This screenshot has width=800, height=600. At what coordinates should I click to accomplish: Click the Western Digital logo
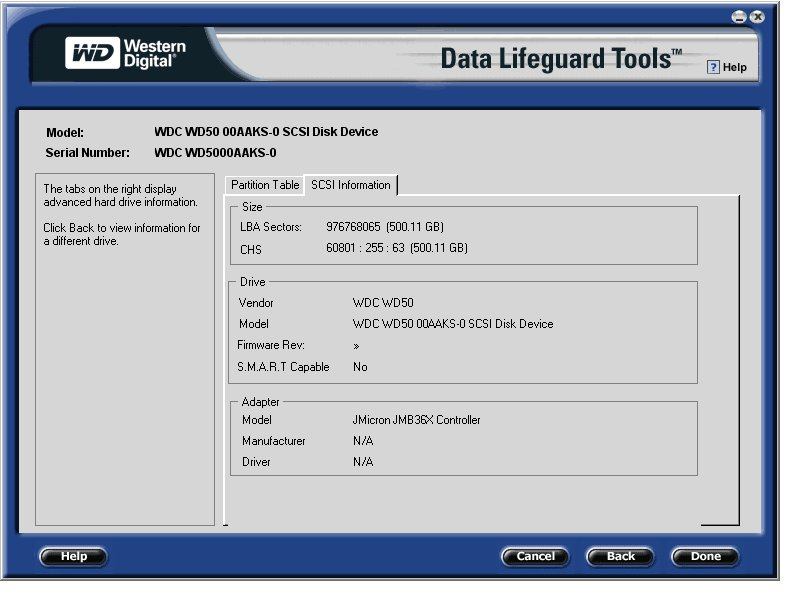click(126, 53)
